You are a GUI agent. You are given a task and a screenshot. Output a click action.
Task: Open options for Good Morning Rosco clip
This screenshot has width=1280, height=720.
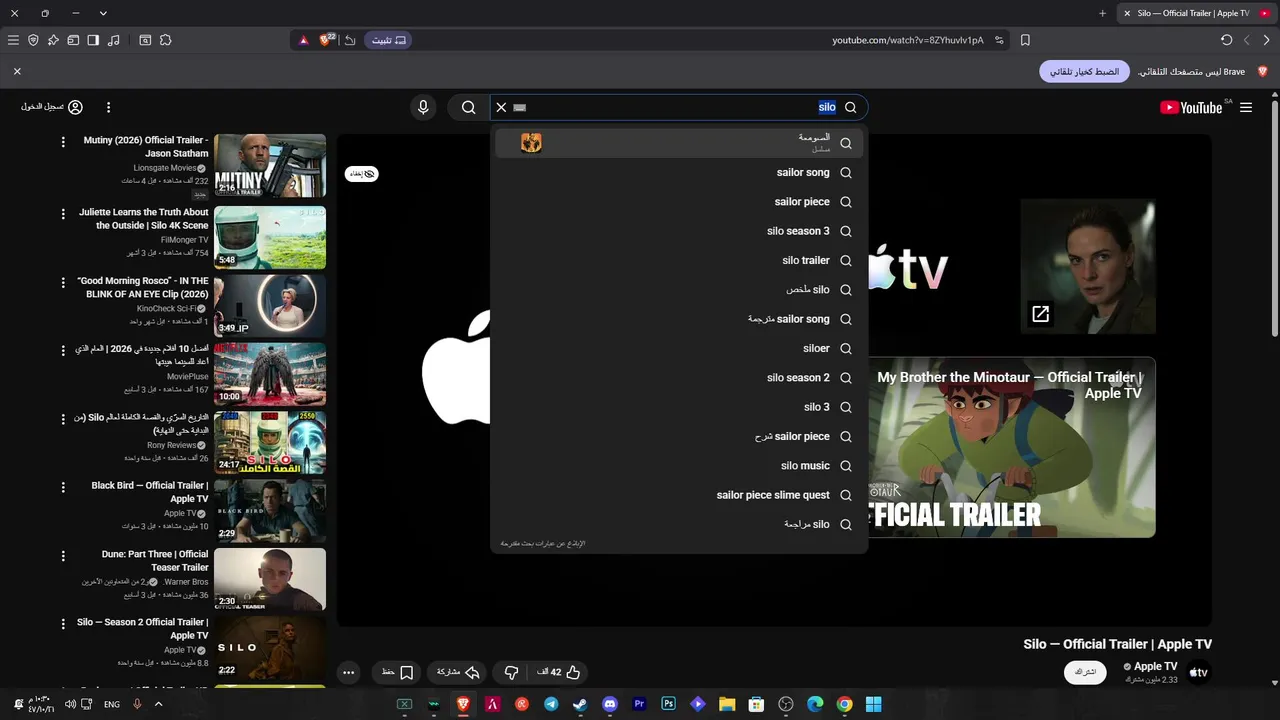coord(63,283)
